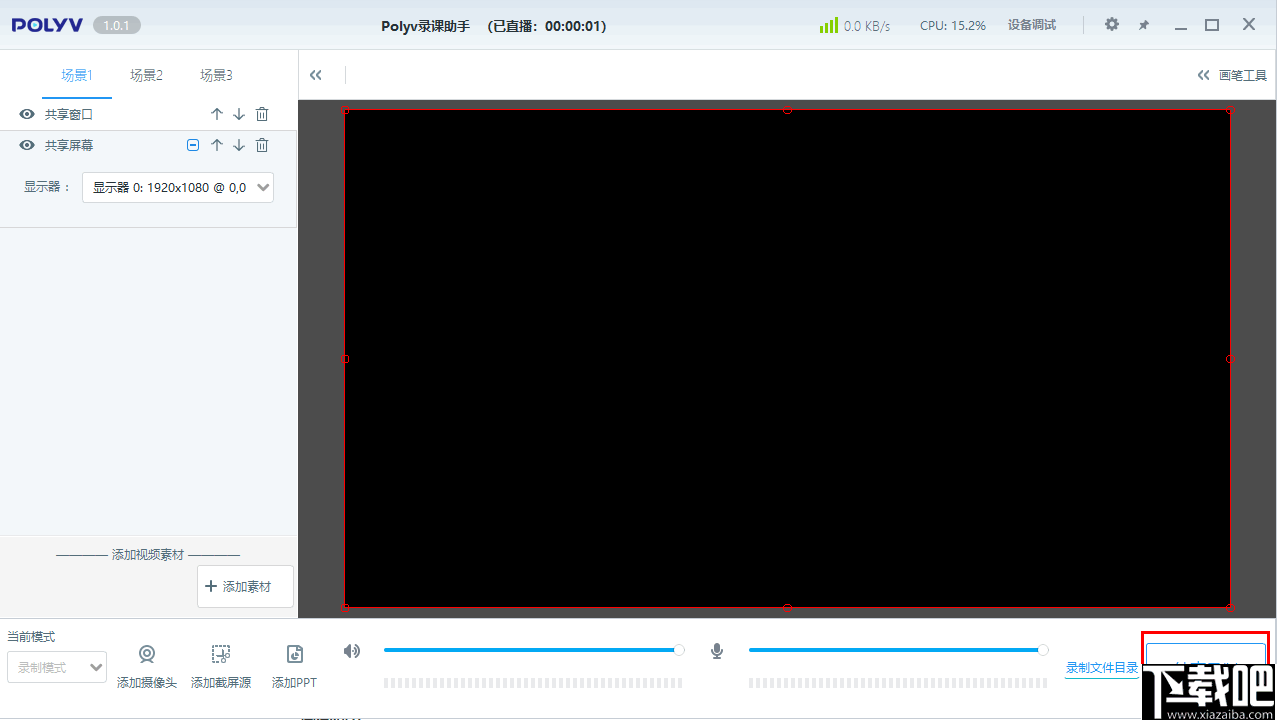Mute the speaker volume icon
The width and height of the screenshot is (1277, 720).
click(352, 651)
